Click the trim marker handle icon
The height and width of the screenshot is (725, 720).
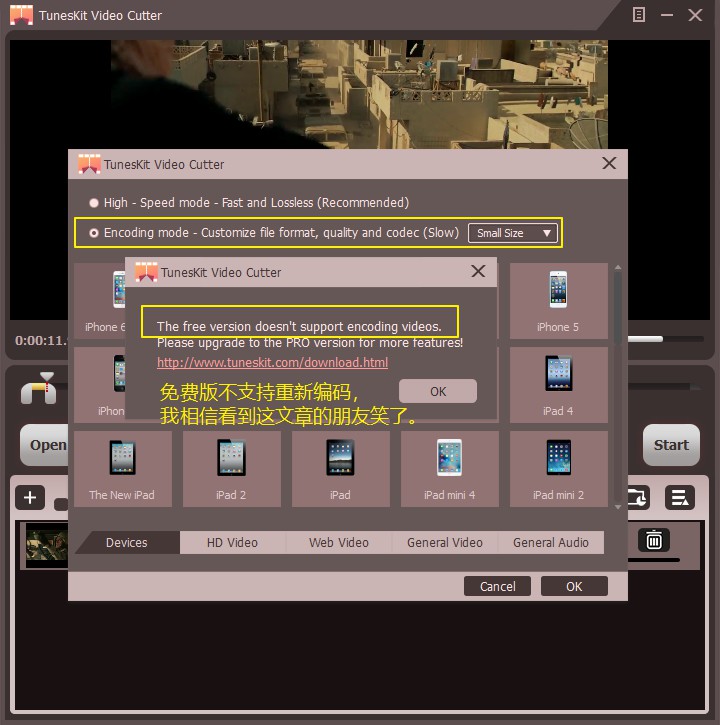[39, 388]
